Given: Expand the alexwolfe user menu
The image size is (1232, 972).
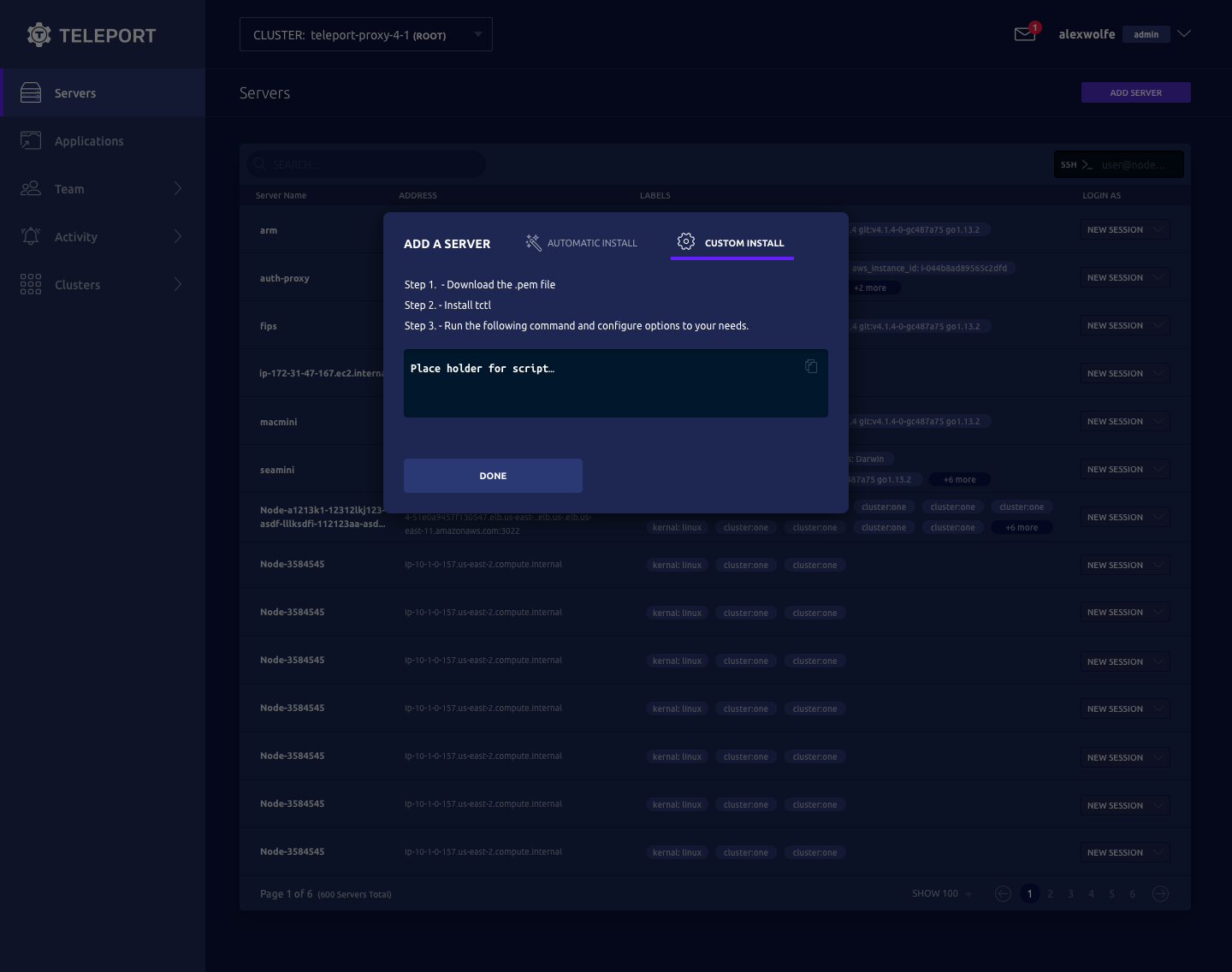Looking at the screenshot, I should (x=1184, y=34).
